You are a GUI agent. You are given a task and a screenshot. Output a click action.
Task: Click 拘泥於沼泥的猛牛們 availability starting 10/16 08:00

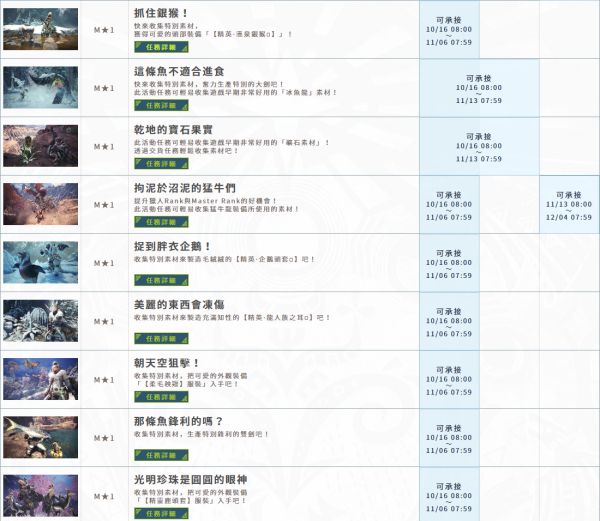(x=449, y=206)
